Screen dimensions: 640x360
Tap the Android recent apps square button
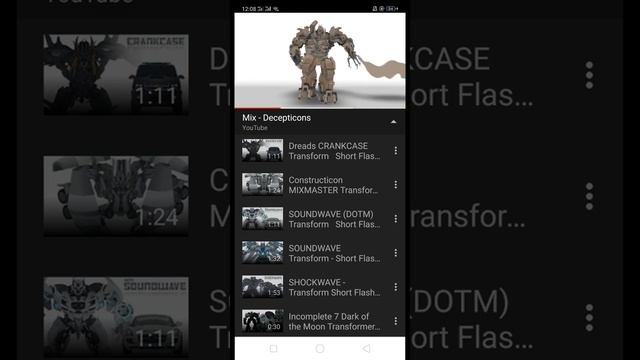[x=273, y=348]
